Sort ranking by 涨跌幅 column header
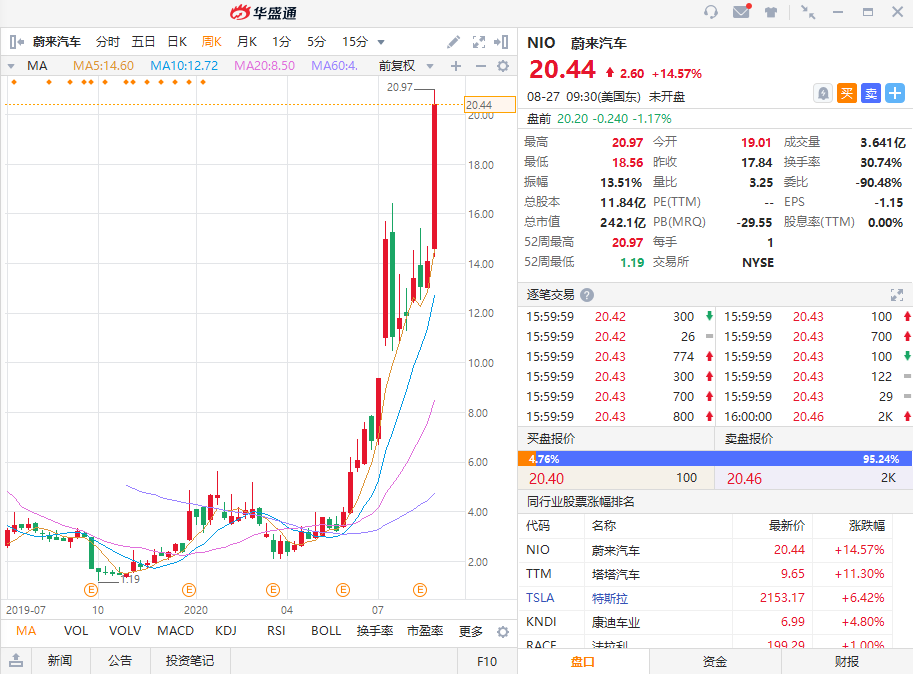Image resolution: width=913 pixels, height=674 pixels. coord(866,526)
